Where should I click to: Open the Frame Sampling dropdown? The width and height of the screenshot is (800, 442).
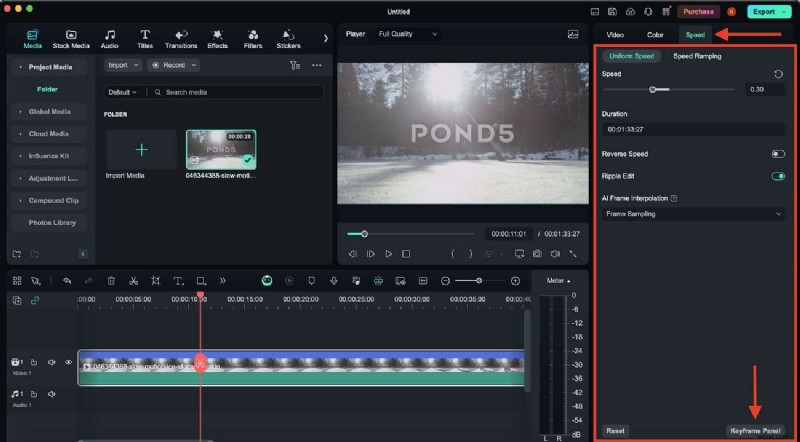click(x=693, y=213)
